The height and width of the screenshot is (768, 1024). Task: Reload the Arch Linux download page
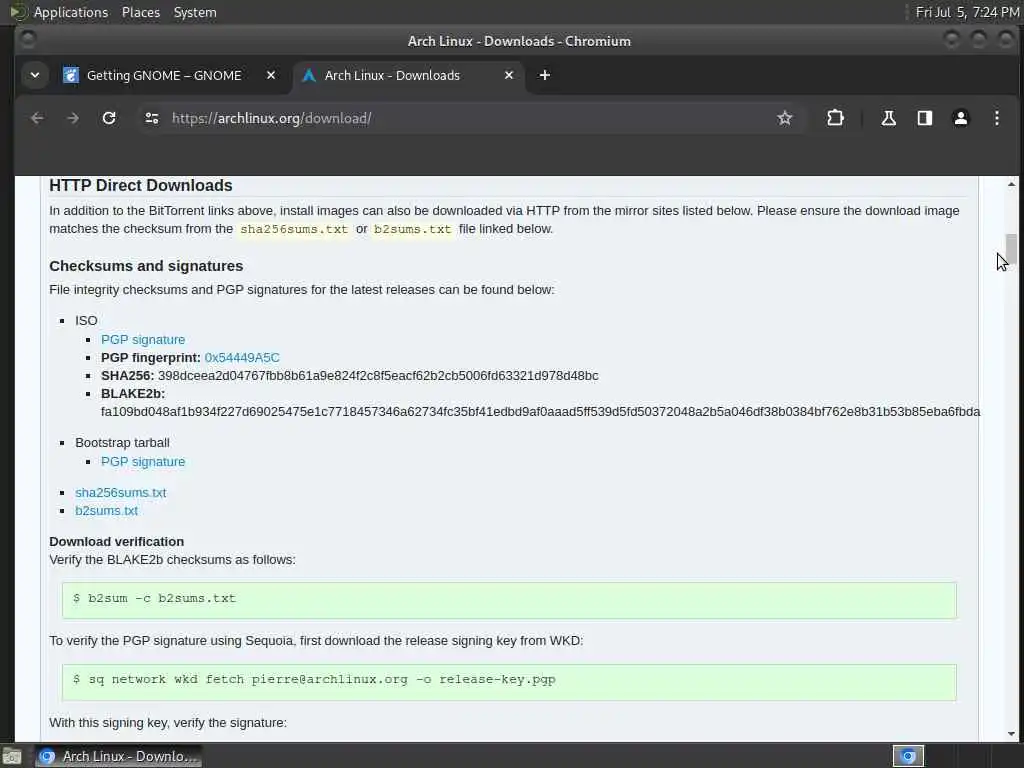pos(109,118)
